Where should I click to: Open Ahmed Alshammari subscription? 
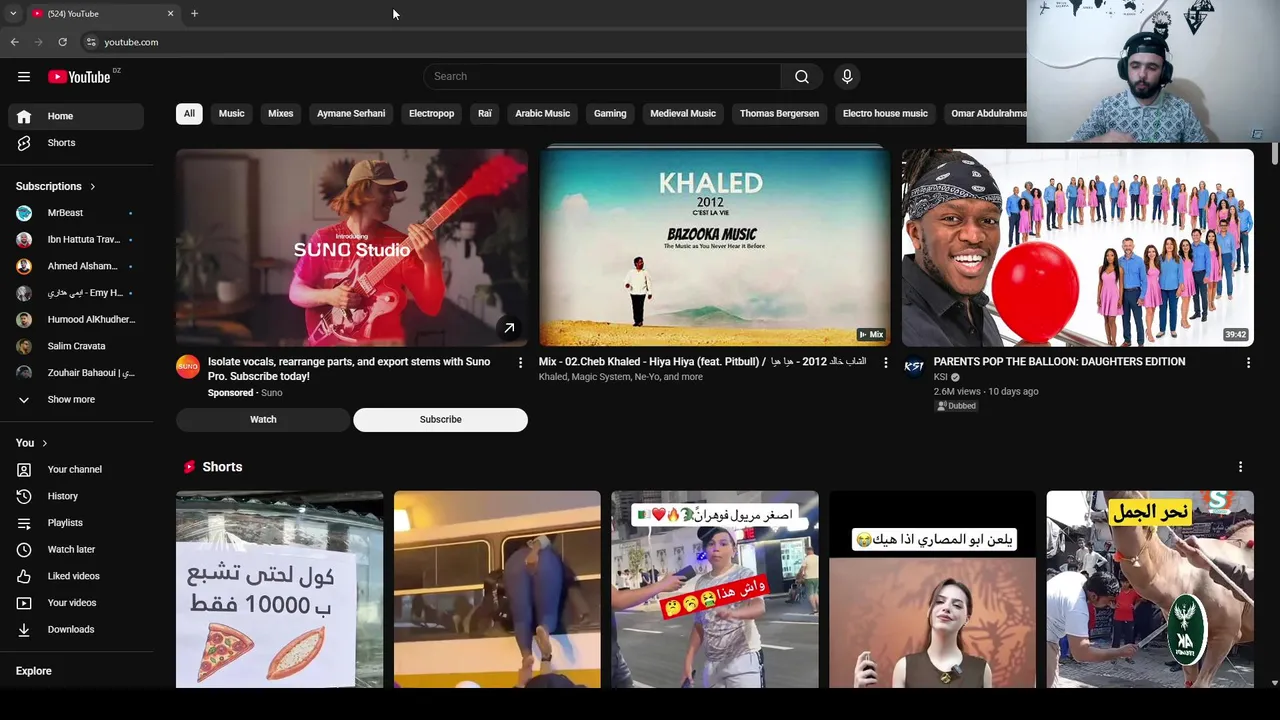pos(76,266)
